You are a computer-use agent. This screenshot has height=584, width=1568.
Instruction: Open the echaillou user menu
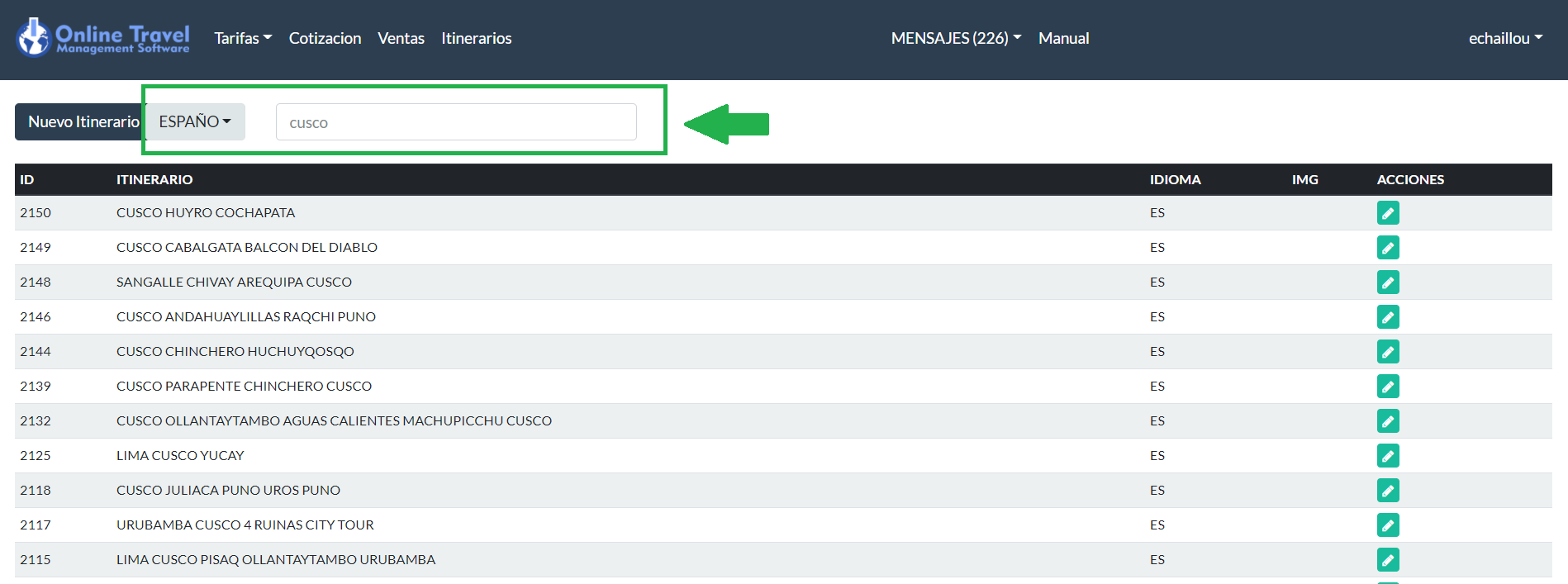[1504, 39]
